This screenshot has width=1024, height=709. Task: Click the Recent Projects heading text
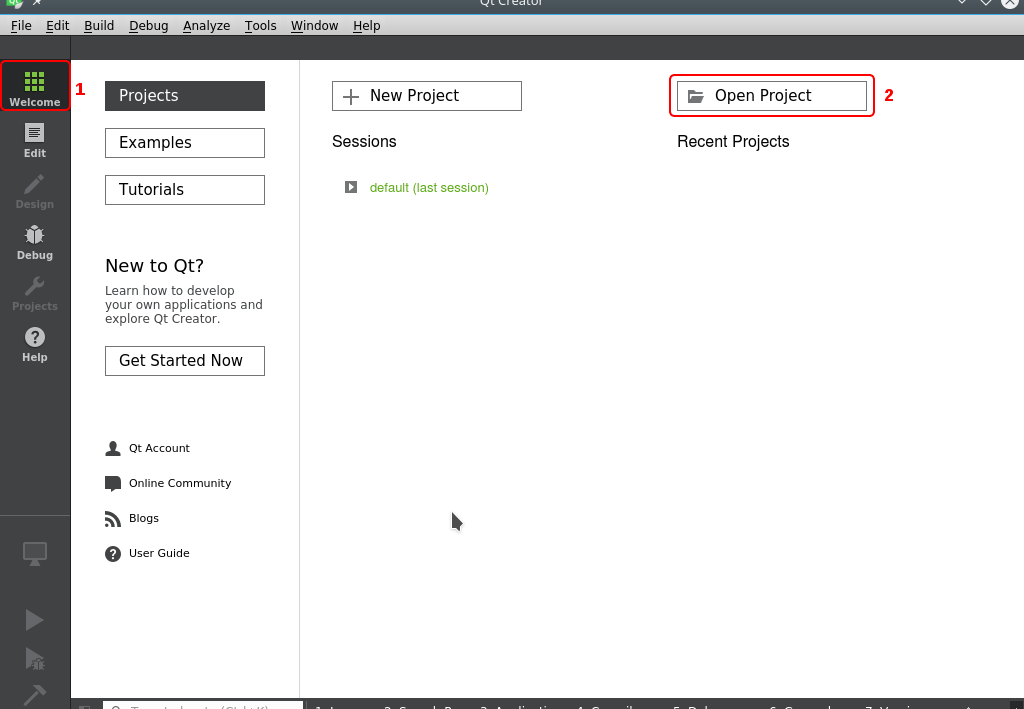pos(733,142)
